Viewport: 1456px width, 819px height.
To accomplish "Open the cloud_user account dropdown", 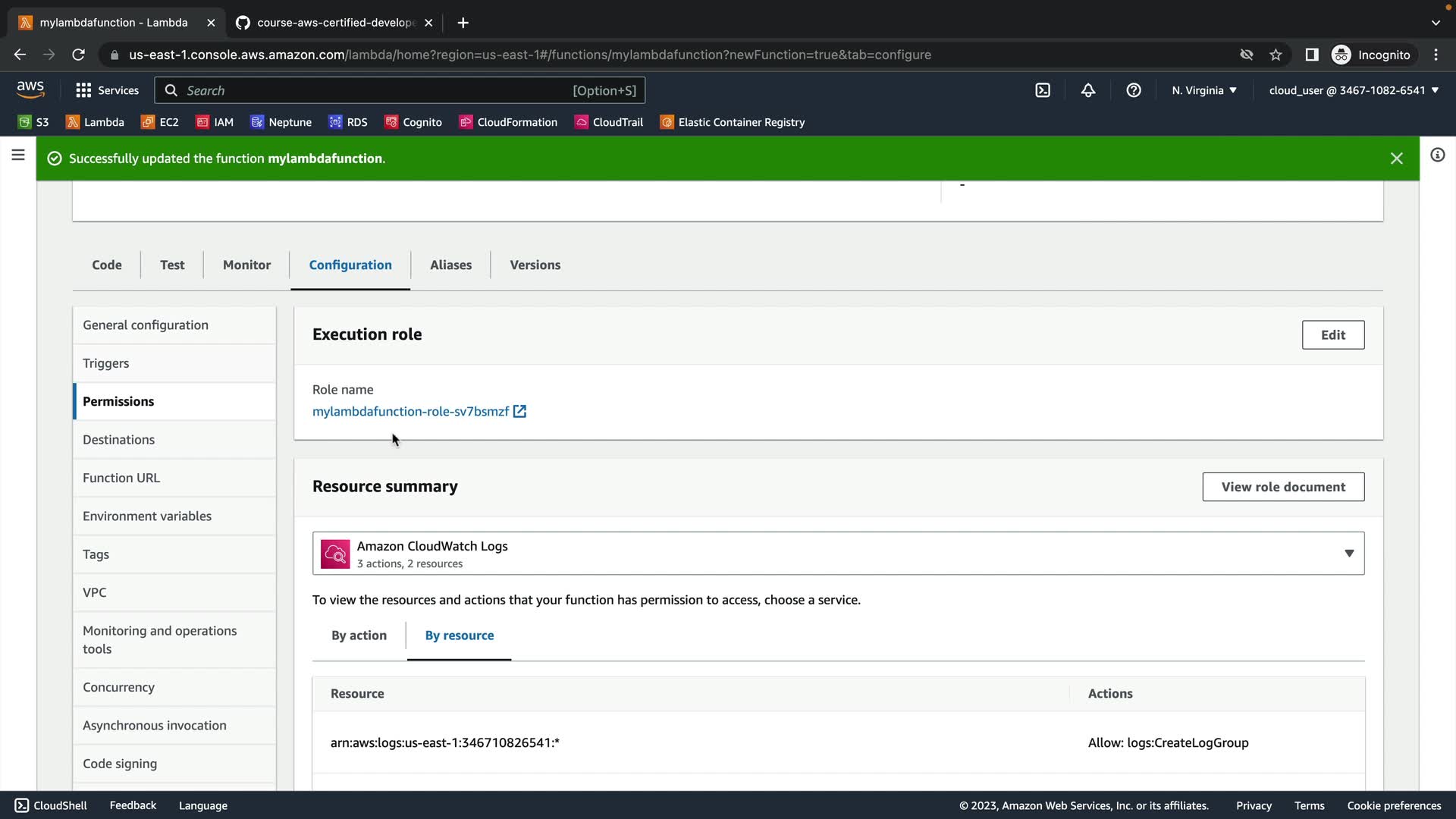I will point(1353,90).
